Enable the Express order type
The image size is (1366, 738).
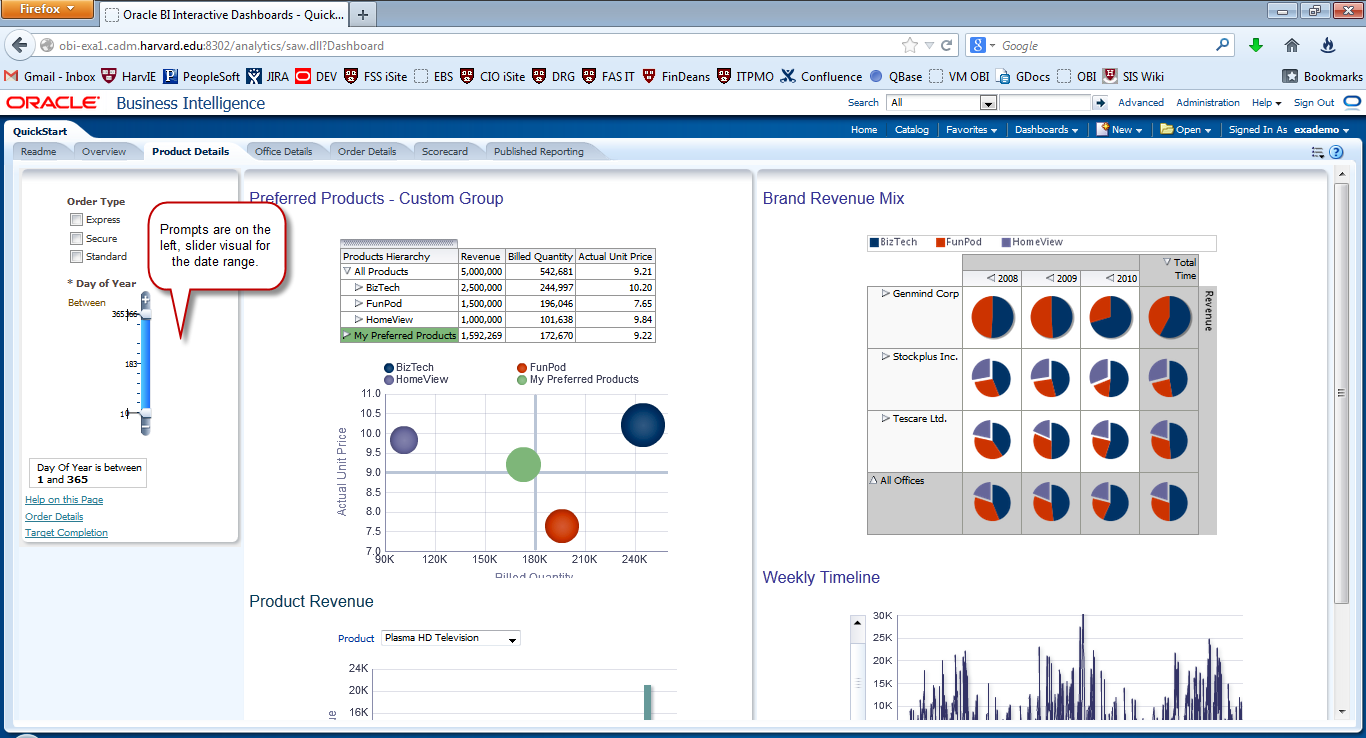point(76,219)
